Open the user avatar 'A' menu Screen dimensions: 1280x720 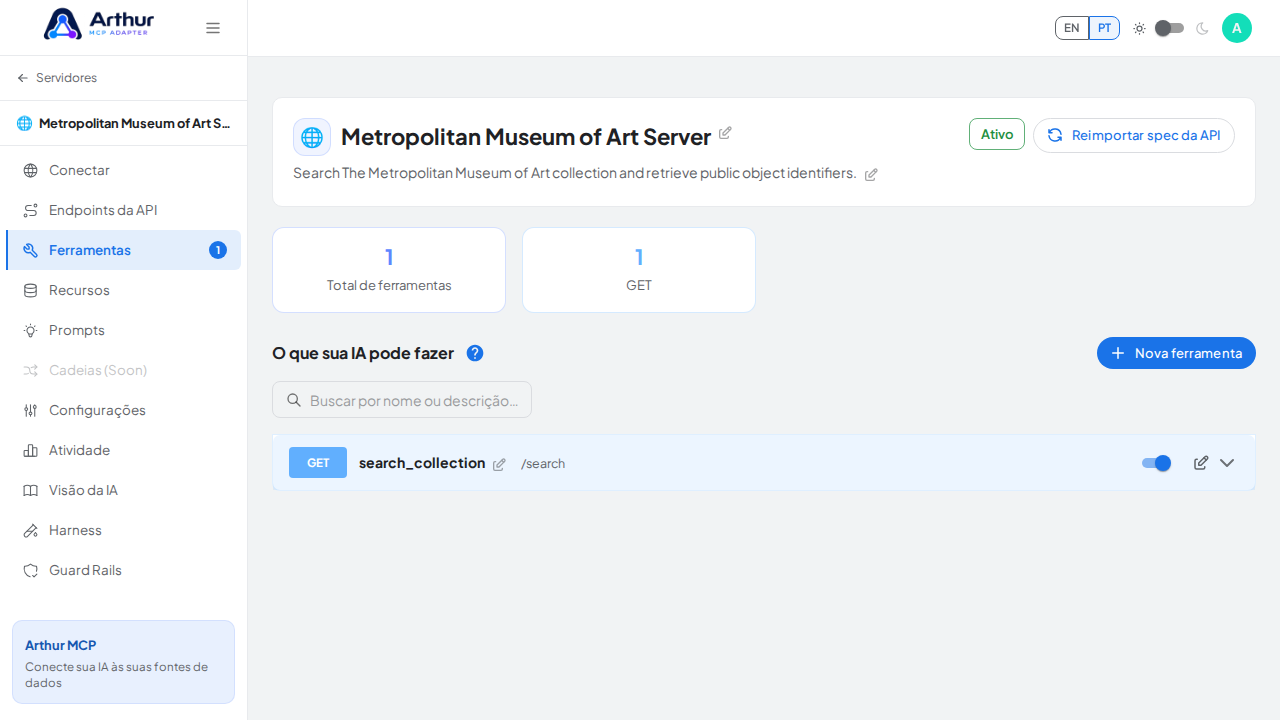pos(1237,28)
